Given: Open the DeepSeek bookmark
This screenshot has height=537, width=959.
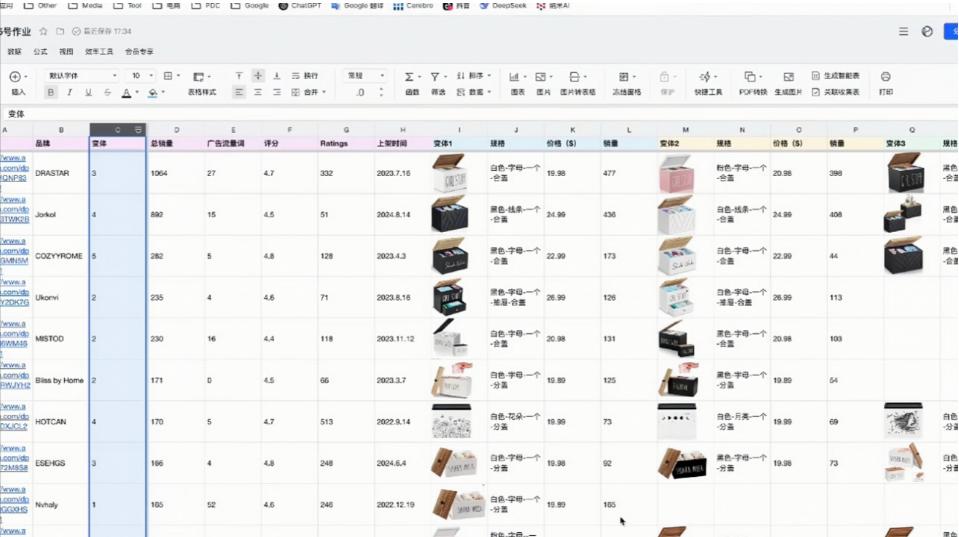Looking at the screenshot, I should point(503,6).
